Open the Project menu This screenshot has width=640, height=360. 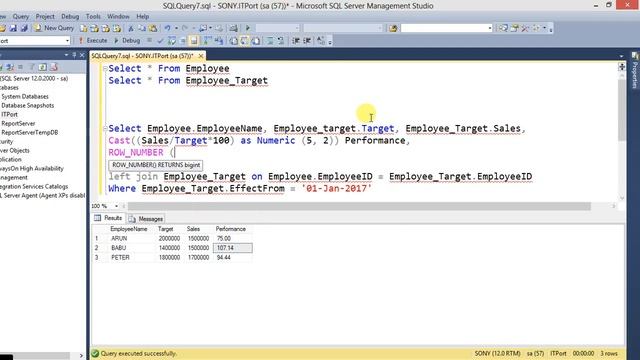click(45, 16)
